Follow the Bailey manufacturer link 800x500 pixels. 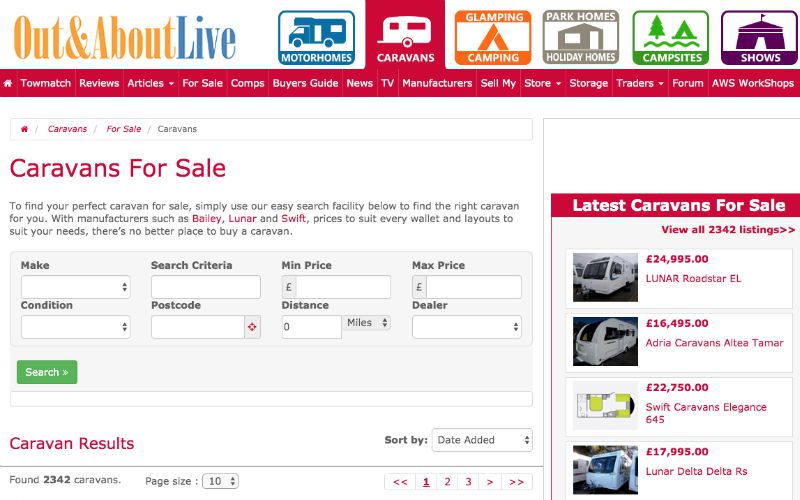pyautogui.click(x=207, y=219)
